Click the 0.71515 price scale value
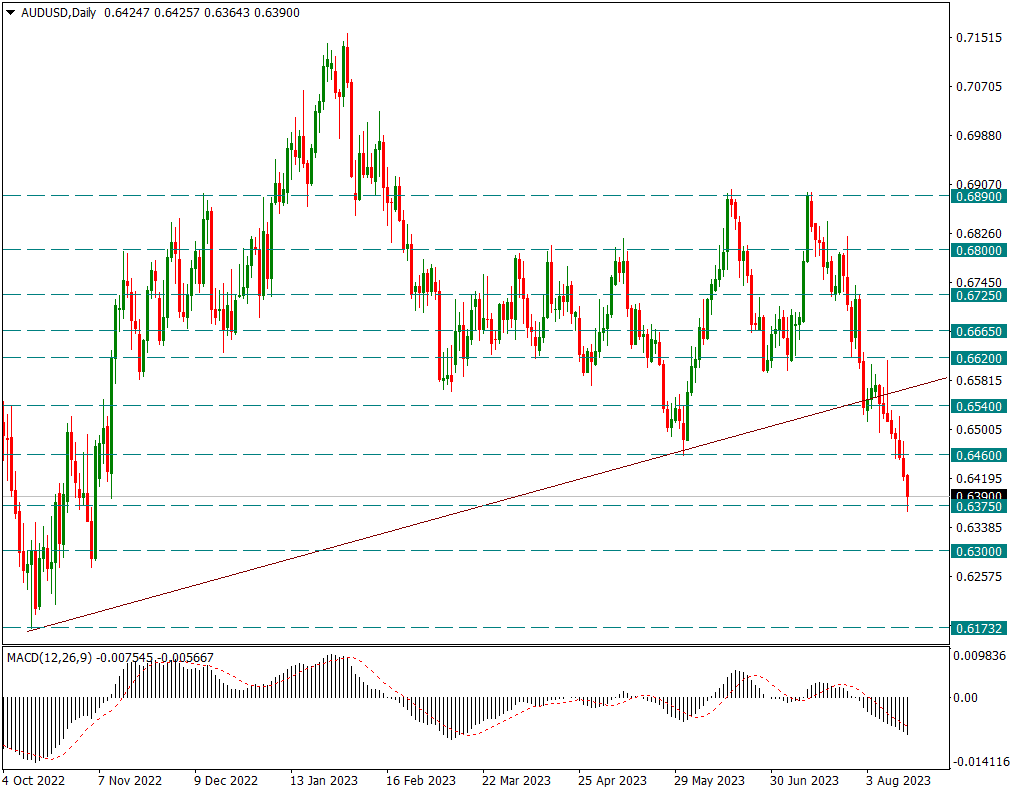This screenshot has width=1013, height=793. tap(979, 38)
